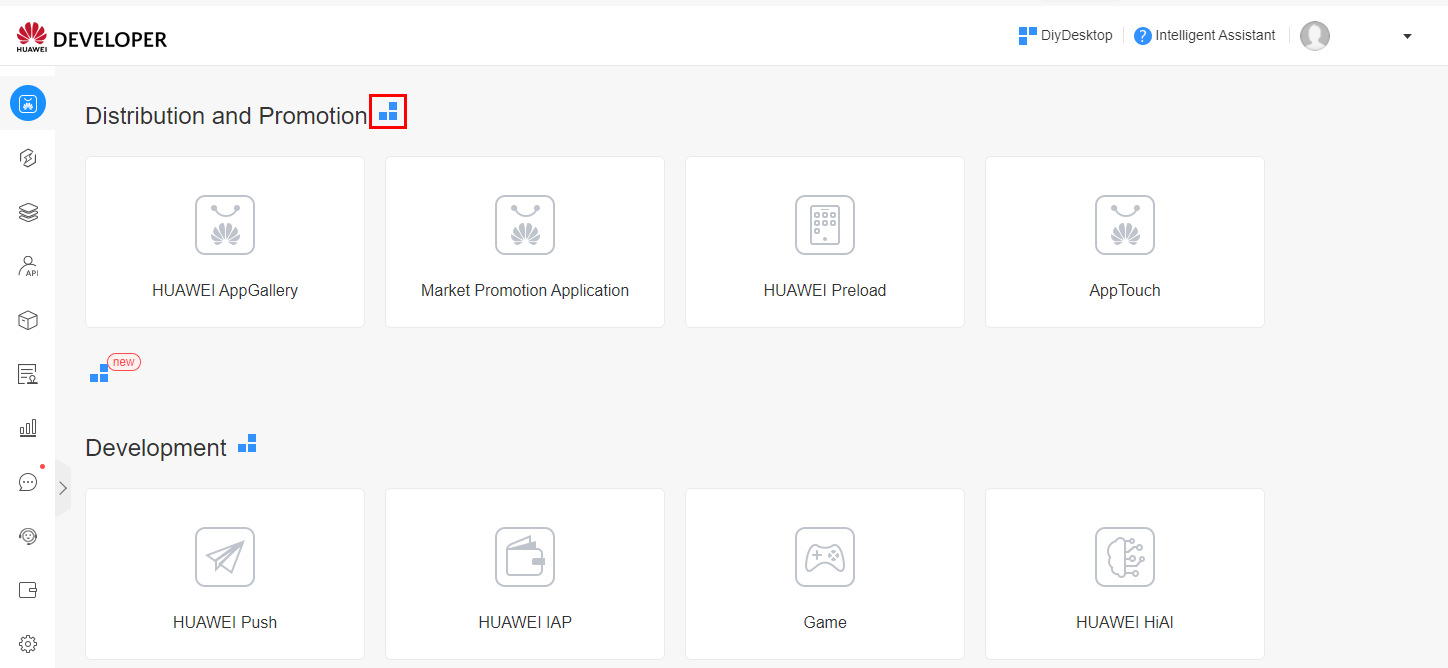Expand the account dropdown arrow
The height and width of the screenshot is (668, 1448).
point(1408,36)
